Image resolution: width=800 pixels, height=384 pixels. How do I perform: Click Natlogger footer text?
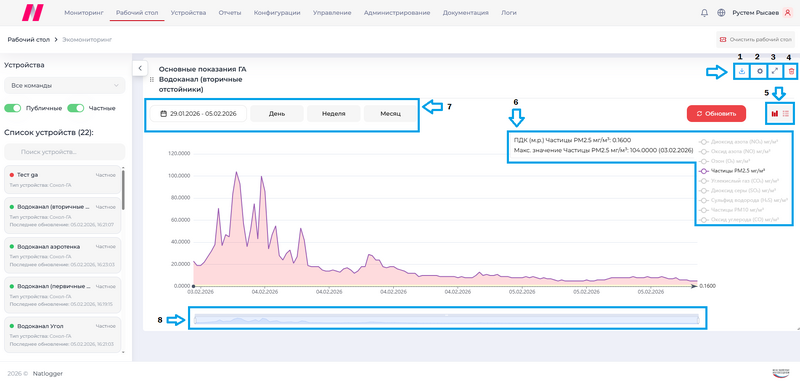pyautogui.click(x=48, y=373)
